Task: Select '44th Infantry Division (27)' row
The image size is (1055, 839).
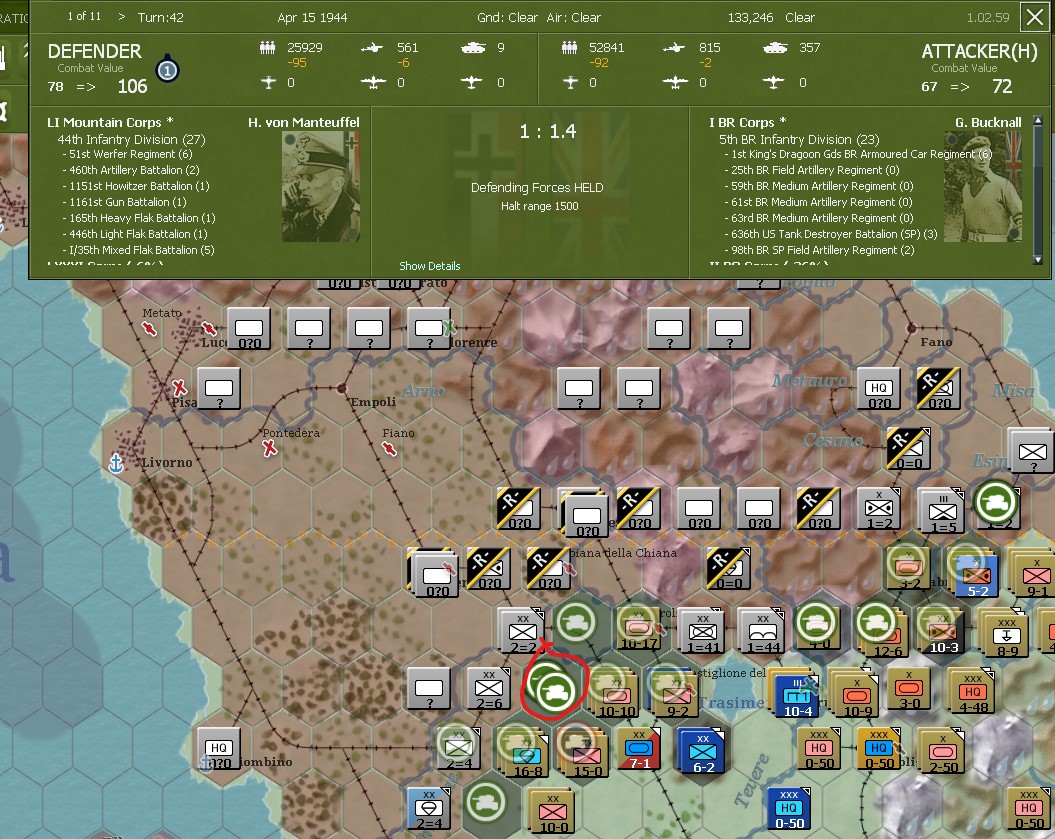Action: [x=131, y=139]
